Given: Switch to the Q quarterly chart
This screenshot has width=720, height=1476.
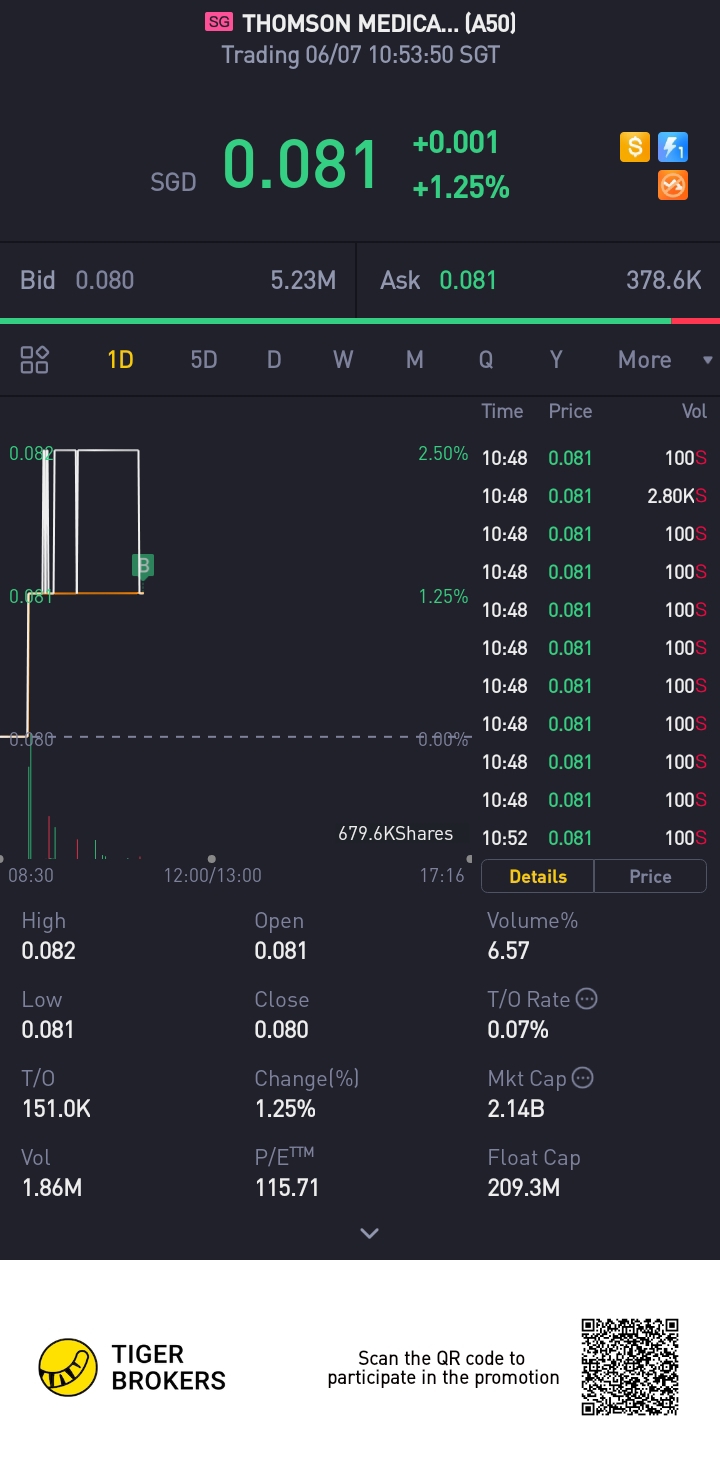Looking at the screenshot, I should 486,360.
